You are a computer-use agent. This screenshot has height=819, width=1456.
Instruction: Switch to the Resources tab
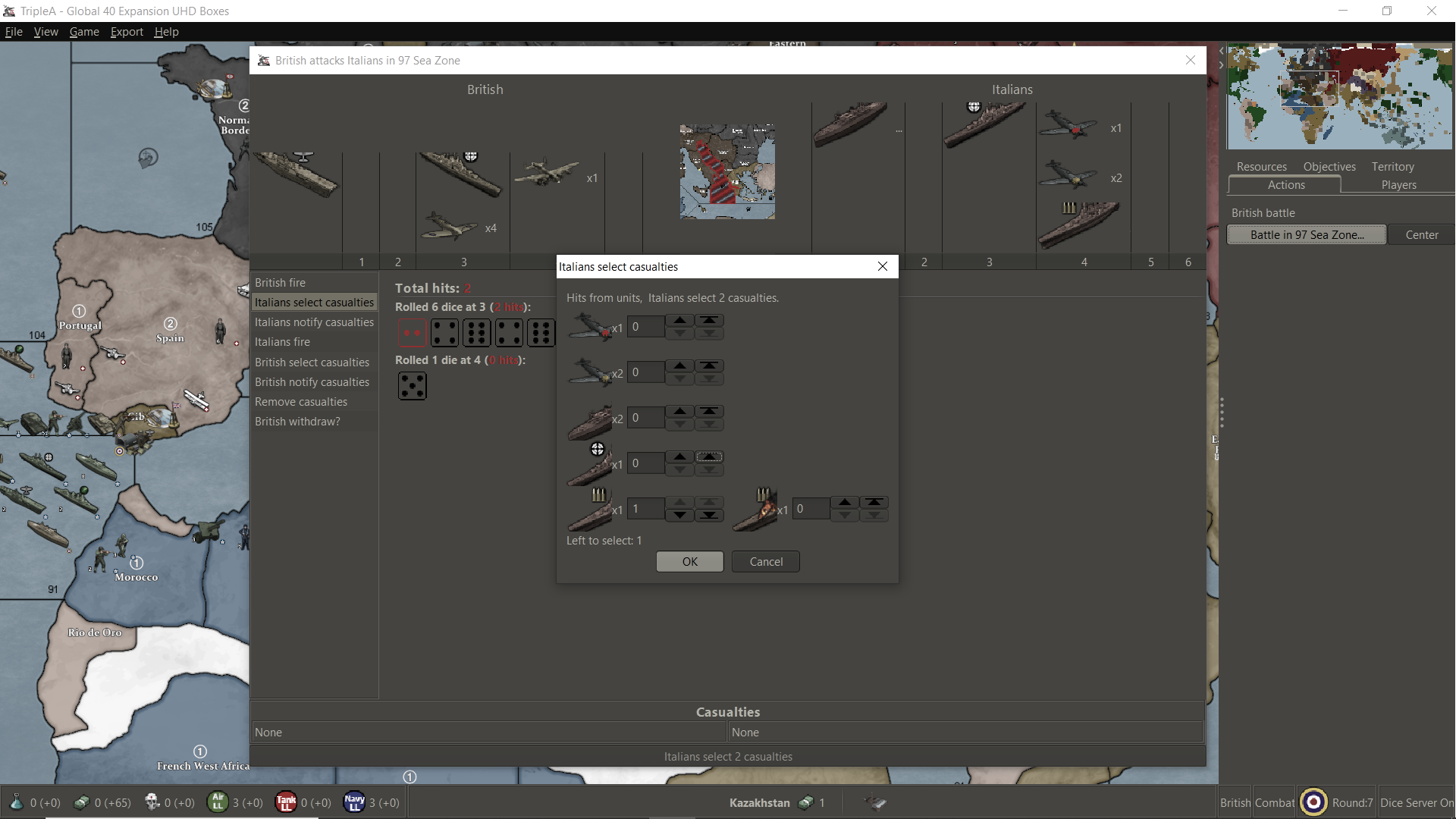coord(1262,167)
